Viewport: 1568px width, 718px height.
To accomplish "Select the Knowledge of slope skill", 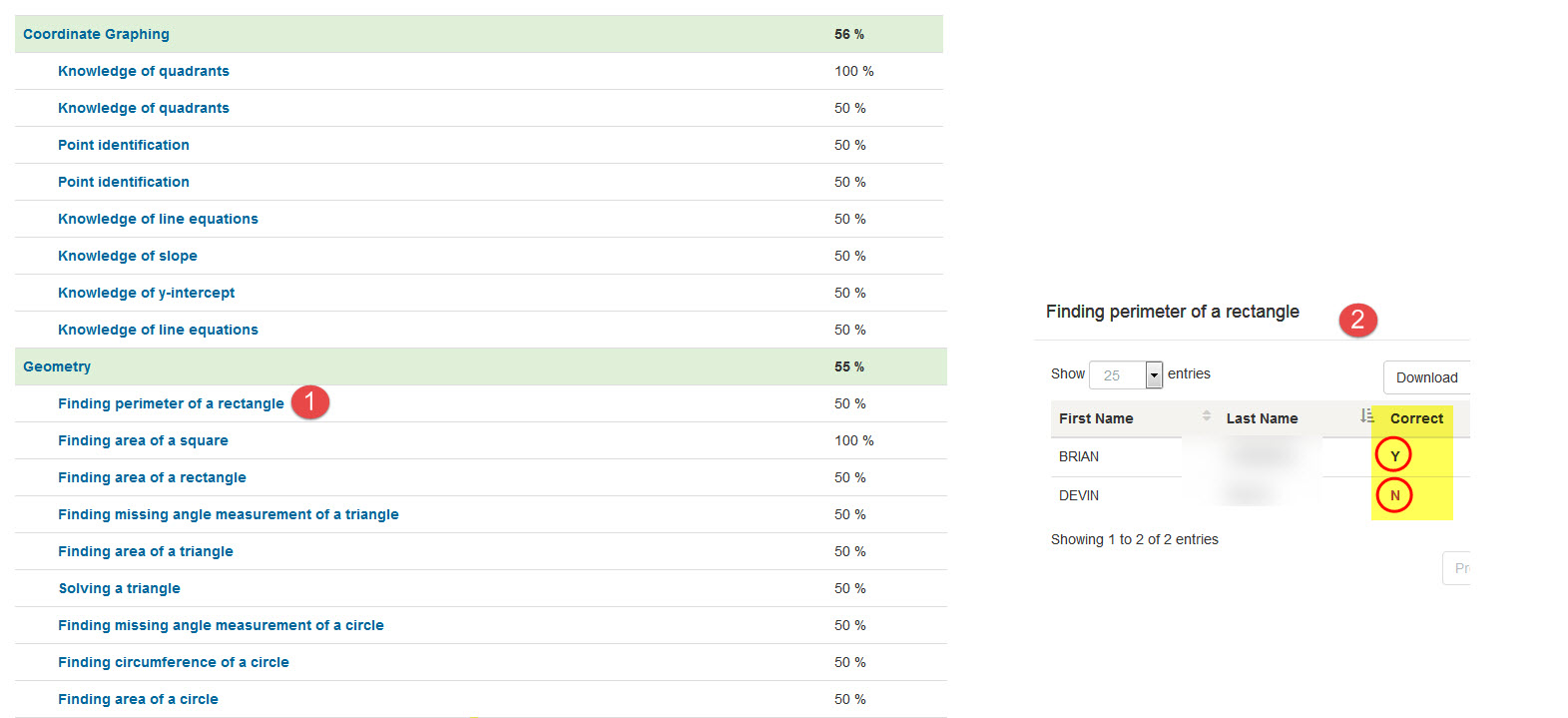I will (x=128, y=256).
